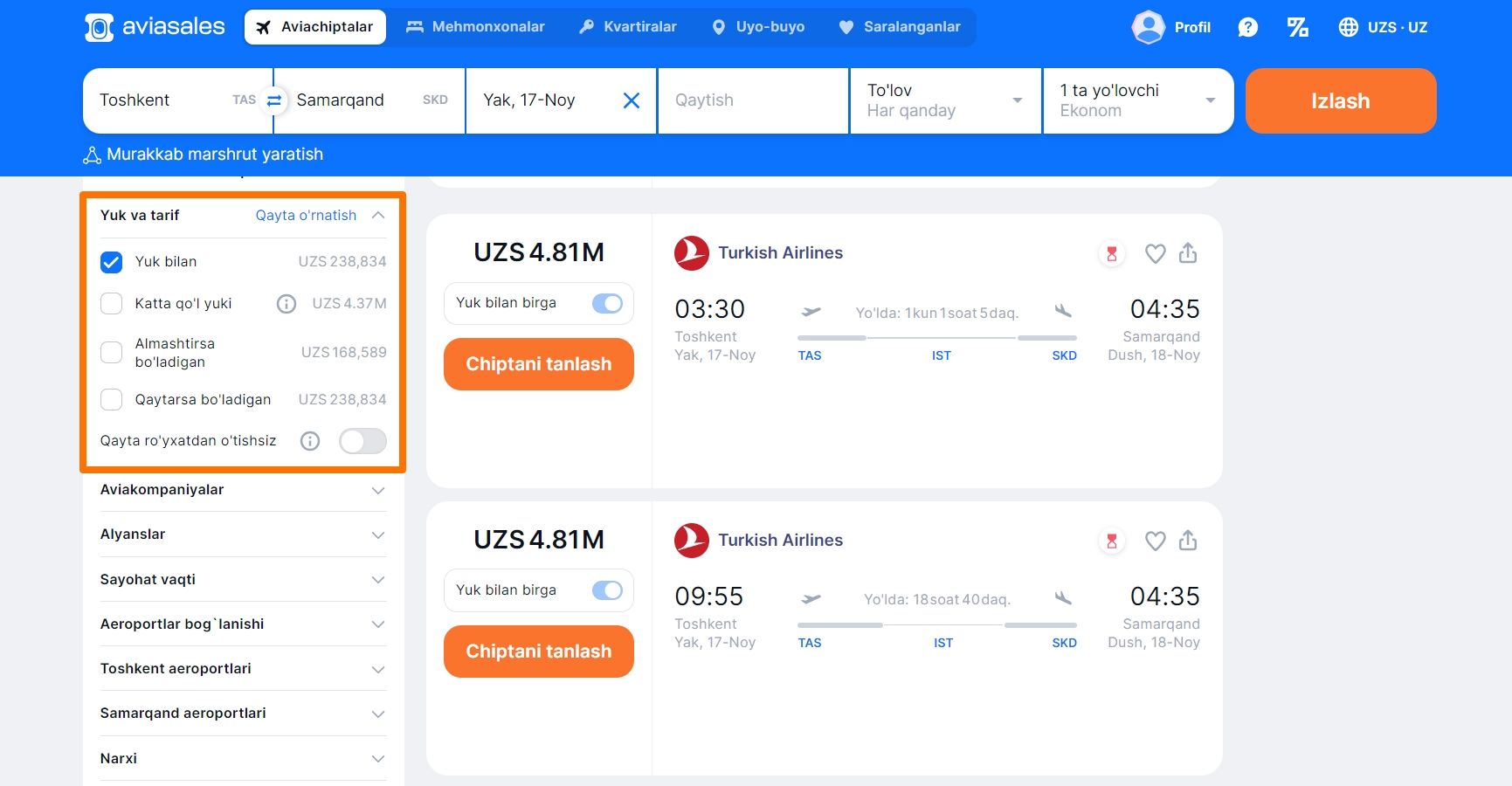Click Yo'lda: 18 soat 40 daq. duration text
This screenshot has height=786, width=1512.
(937, 600)
